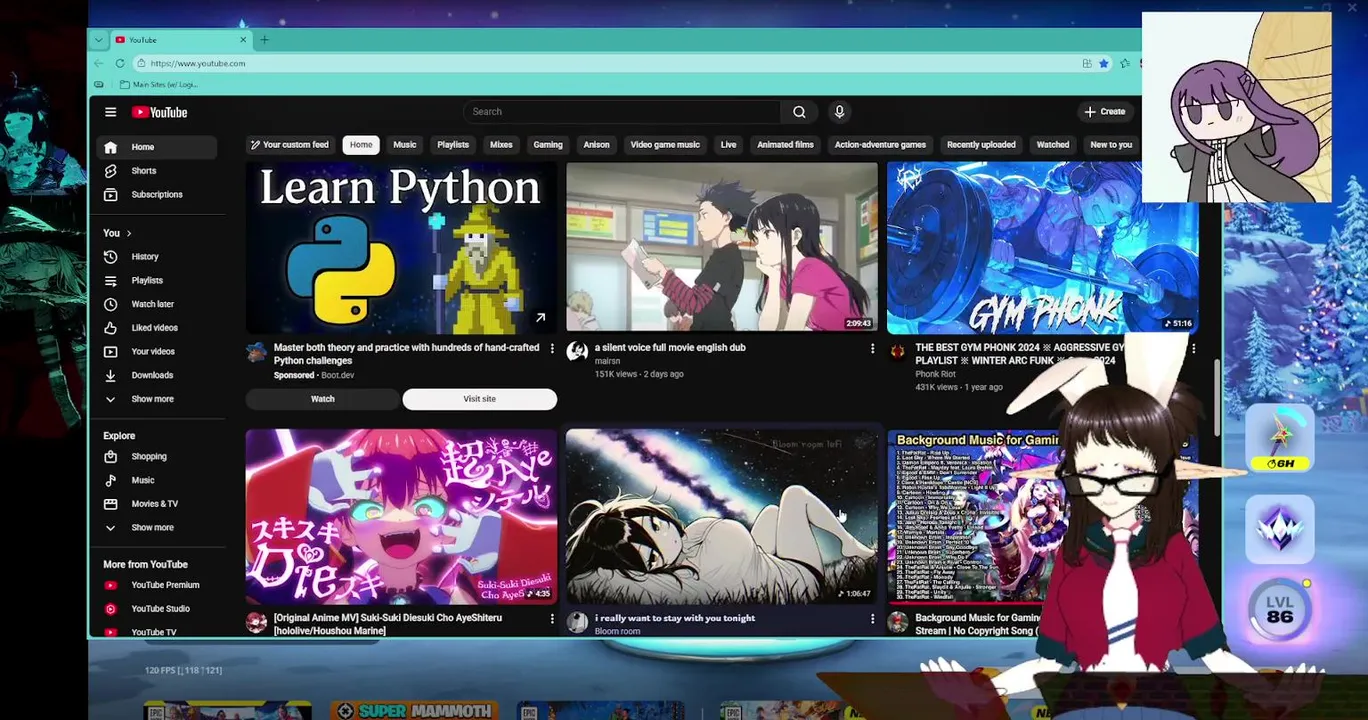The height and width of the screenshot is (720, 1368).
Task: Click the search magnifier button
Action: click(799, 112)
